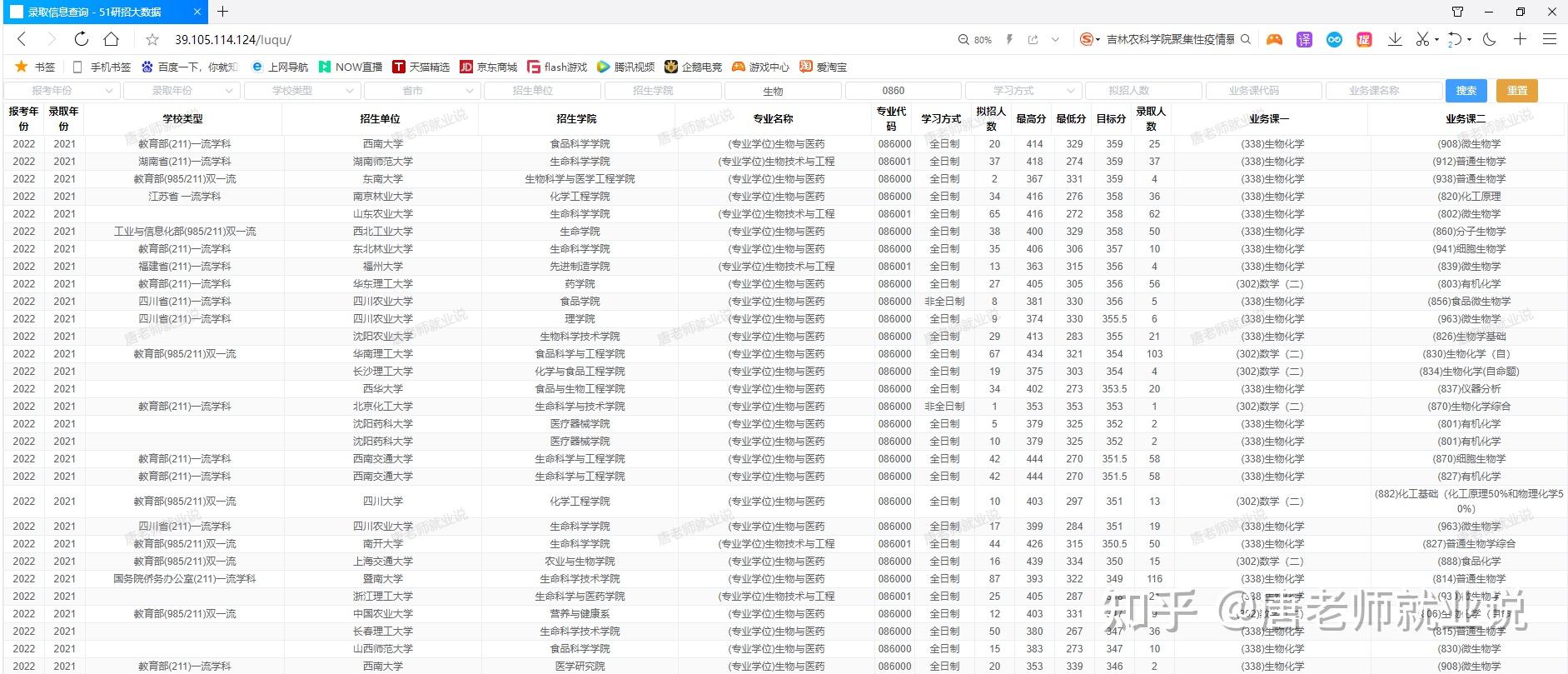Screen dimensions: 1568x674
Task: Open the browser main hamburger menu
Action: [x=1550, y=39]
